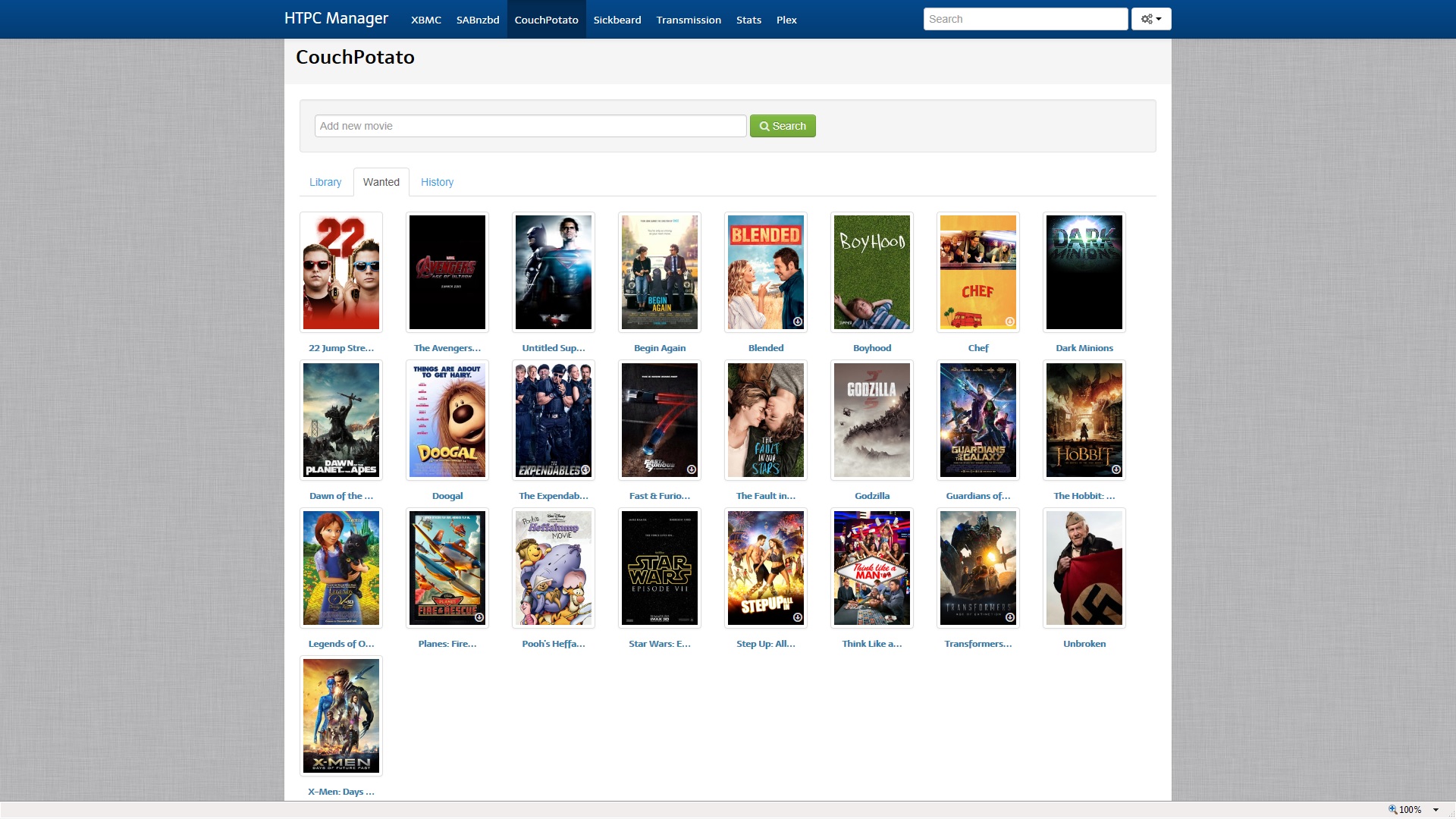The height and width of the screenshot is (819, 1456).
Task: Click the Batman Superman poster thumbnail
Action: click(x=554, y=272)
